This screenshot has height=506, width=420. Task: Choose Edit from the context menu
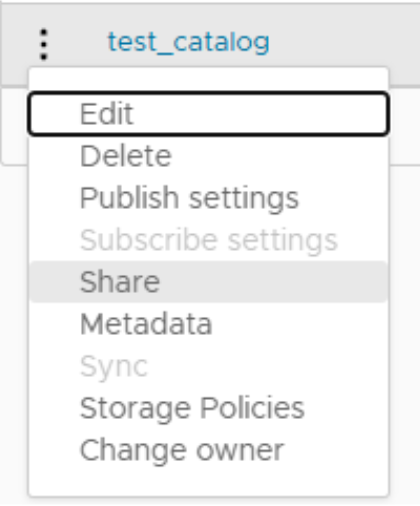209,114
